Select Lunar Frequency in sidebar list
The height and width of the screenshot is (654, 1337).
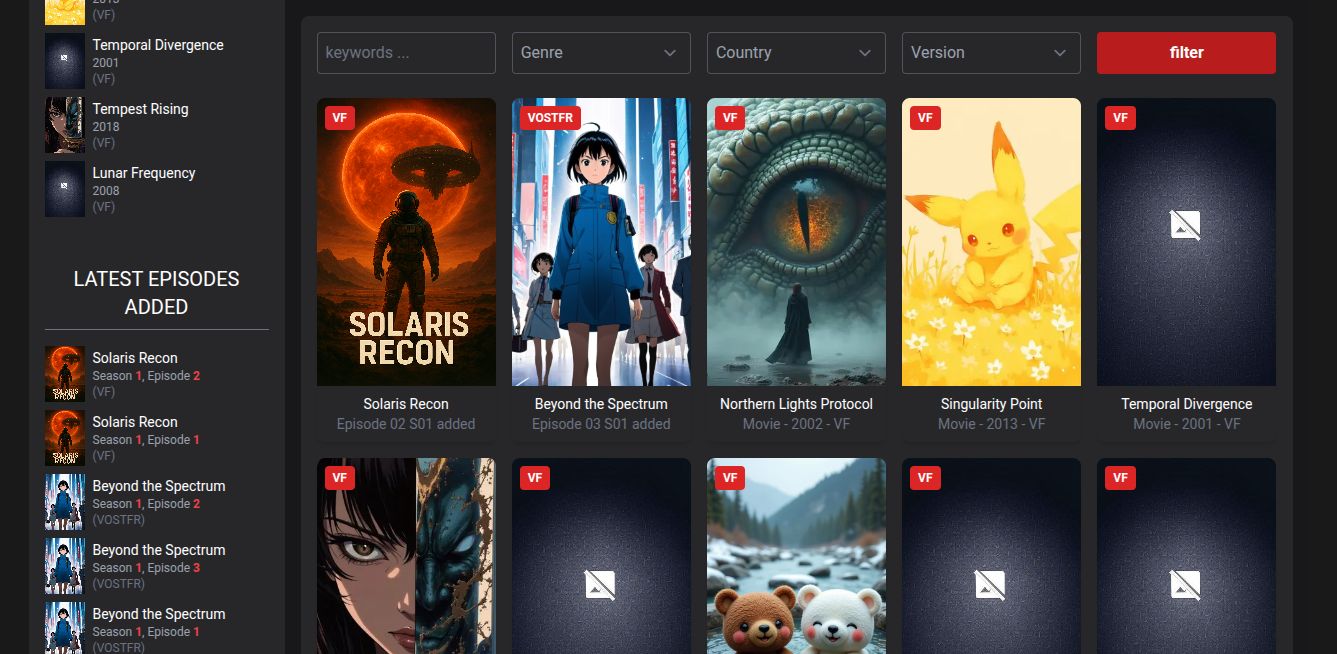(144, 173)
